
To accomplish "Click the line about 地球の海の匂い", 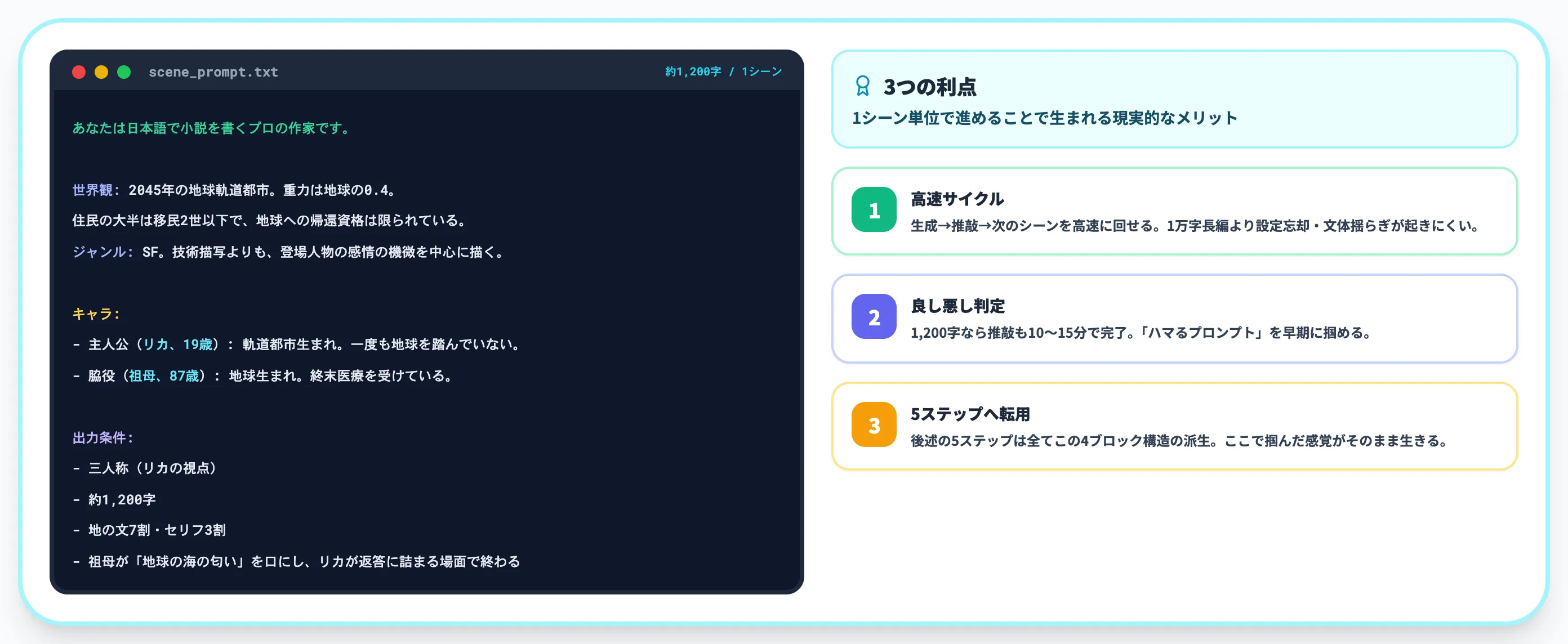I will 296,561.
